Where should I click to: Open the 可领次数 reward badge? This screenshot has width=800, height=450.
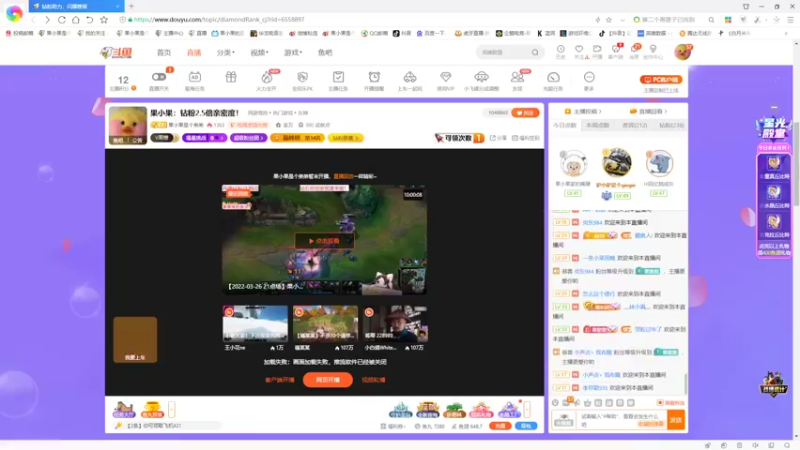point(459,138)
